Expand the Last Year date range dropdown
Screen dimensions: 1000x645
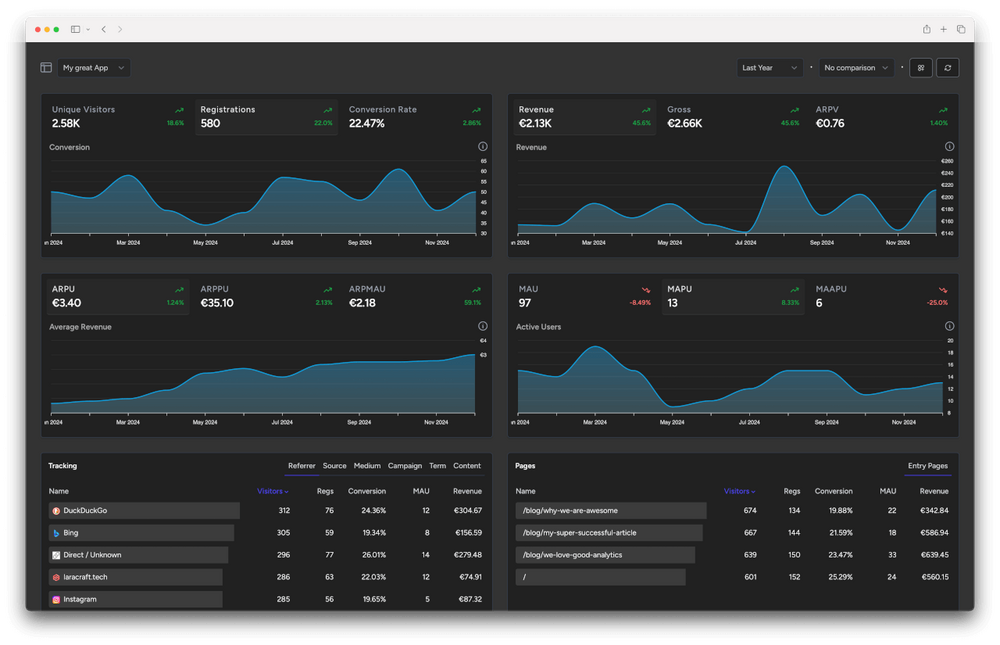coord(769,68)
